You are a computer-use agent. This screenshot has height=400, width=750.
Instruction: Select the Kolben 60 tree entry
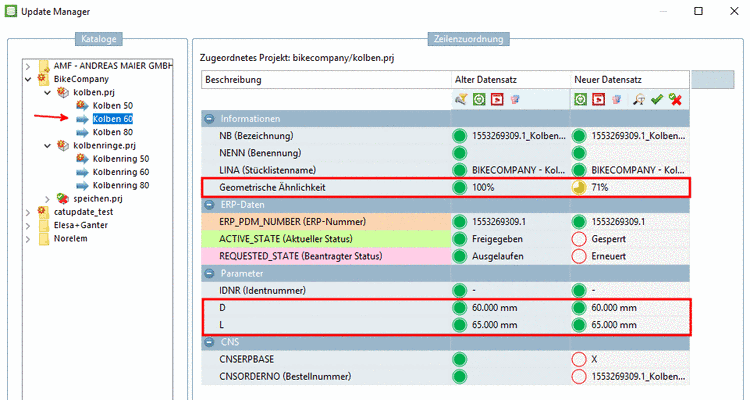point(112,119)
